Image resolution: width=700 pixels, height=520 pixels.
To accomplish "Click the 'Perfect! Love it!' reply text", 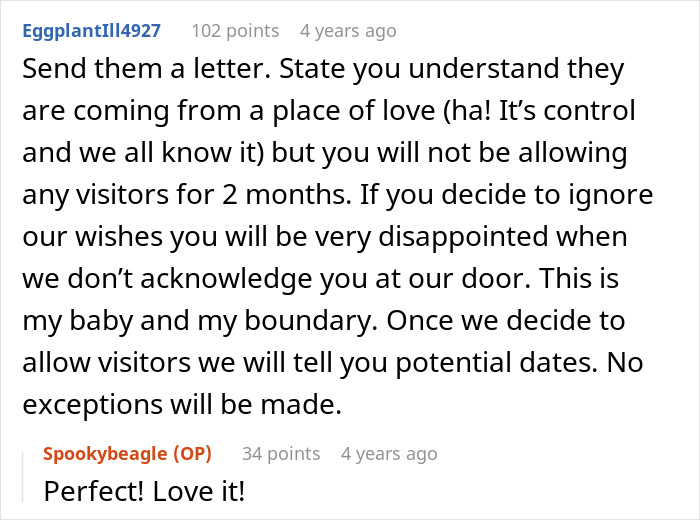I will tap(144, 491).
